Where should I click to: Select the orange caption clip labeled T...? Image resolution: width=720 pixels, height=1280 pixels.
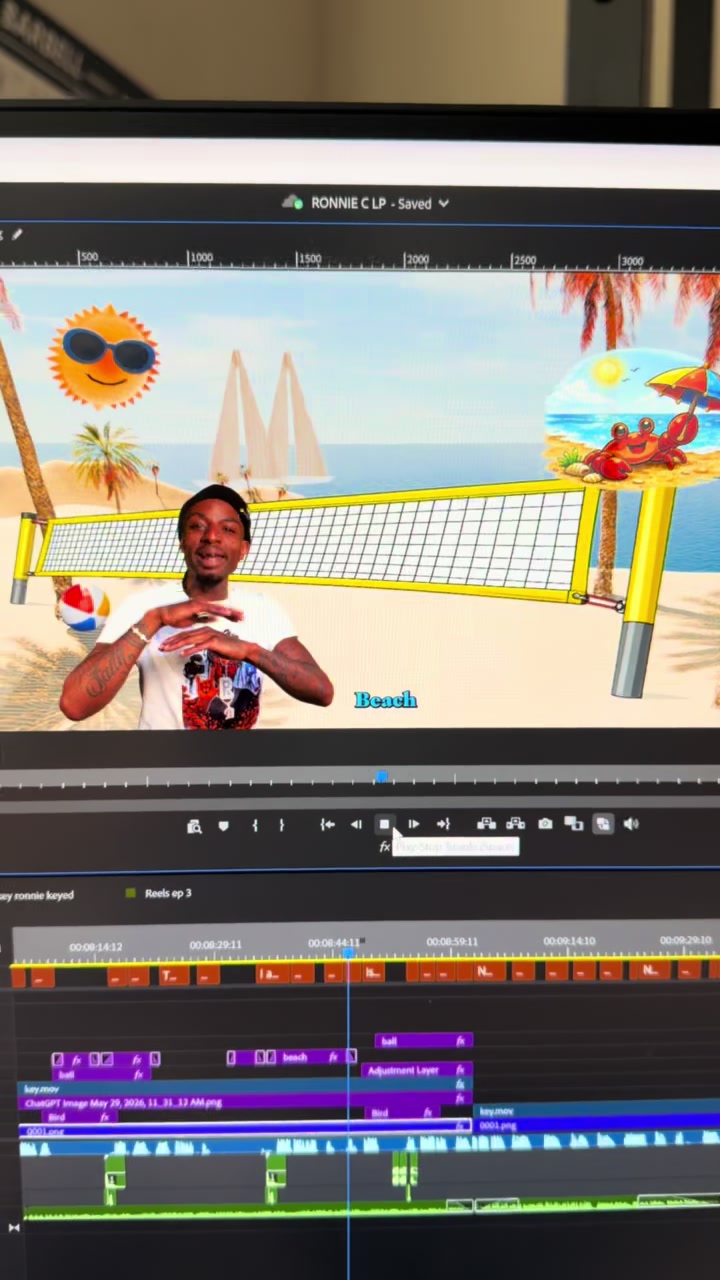point(173,975)
